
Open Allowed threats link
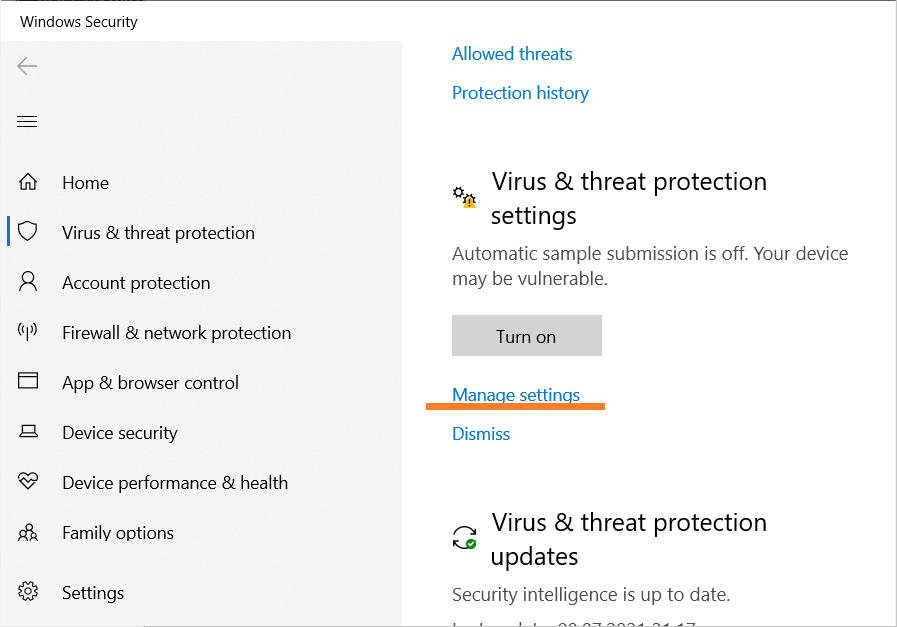(x=512, y=54)
